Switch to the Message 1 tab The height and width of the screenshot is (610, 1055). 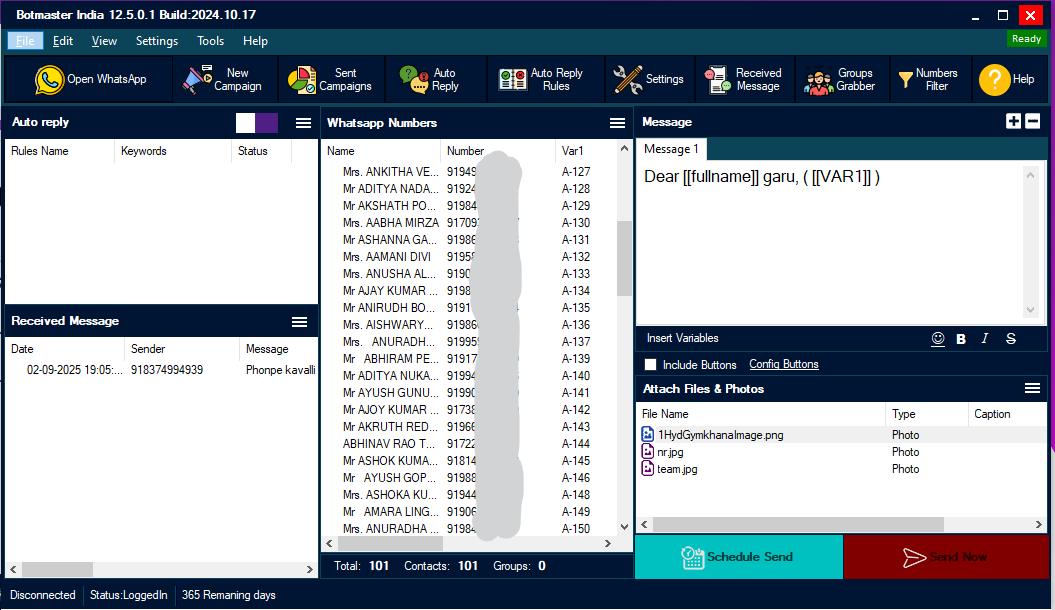coord(671,149)
